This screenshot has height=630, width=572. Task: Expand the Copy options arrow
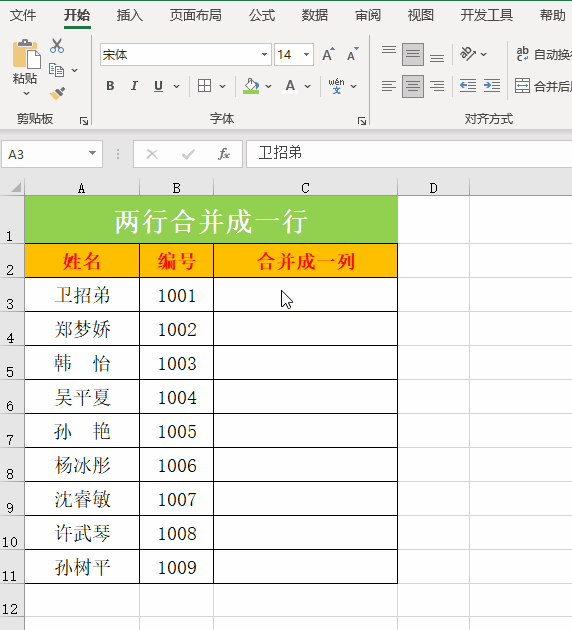75,70
